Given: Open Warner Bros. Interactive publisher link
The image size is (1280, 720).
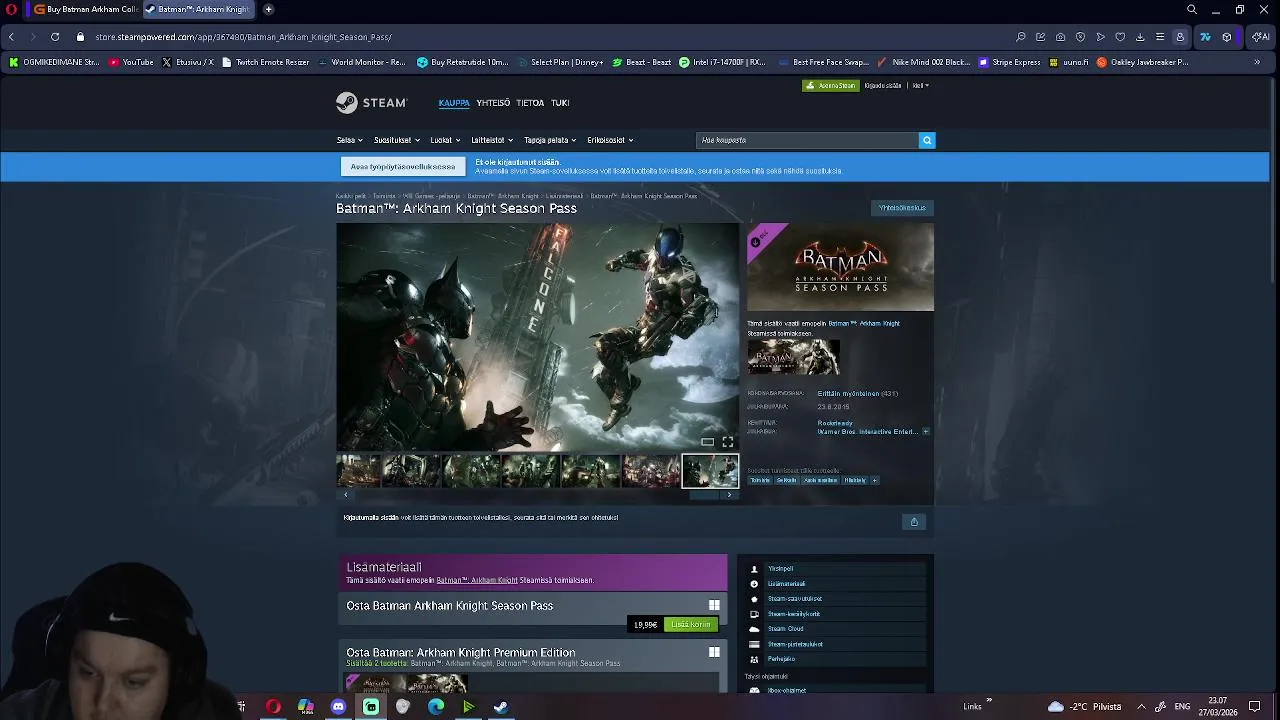Looking at the screenshot, I should tap(867, 432).
